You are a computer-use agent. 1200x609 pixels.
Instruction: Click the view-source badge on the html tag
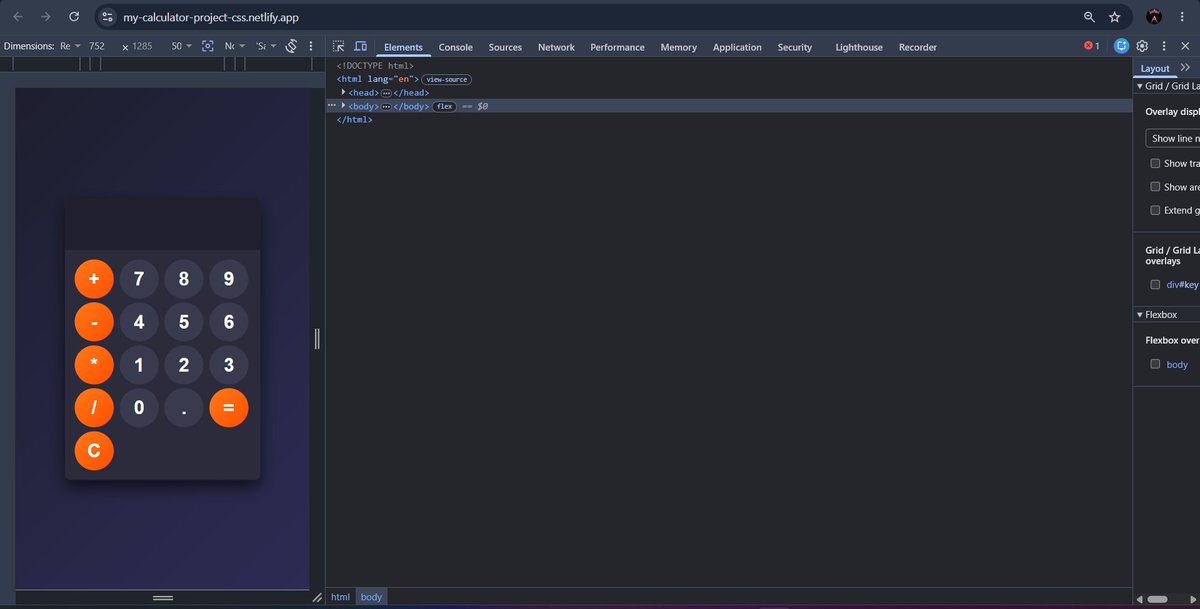446,79
